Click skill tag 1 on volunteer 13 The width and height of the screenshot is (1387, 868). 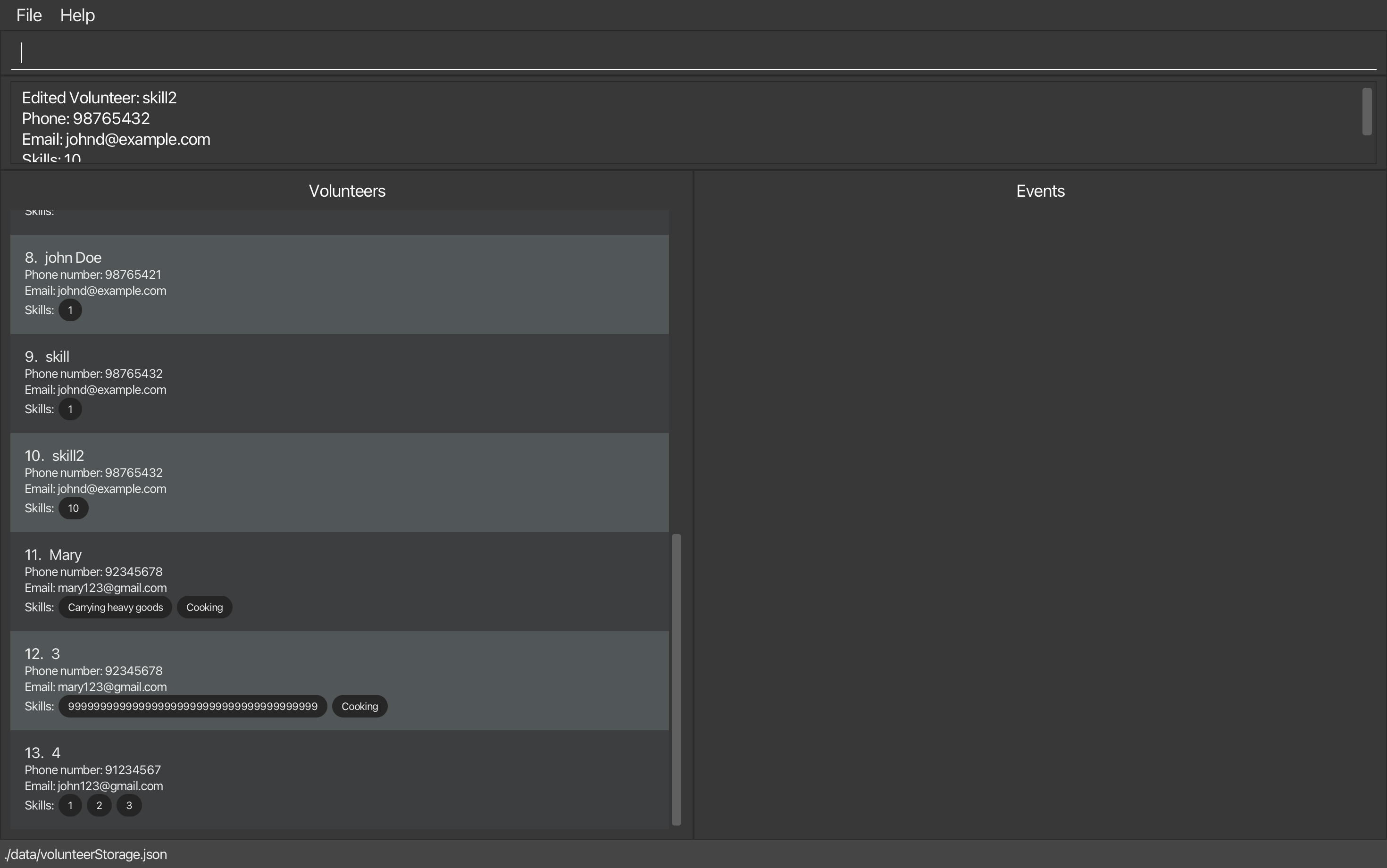[70, 805]
